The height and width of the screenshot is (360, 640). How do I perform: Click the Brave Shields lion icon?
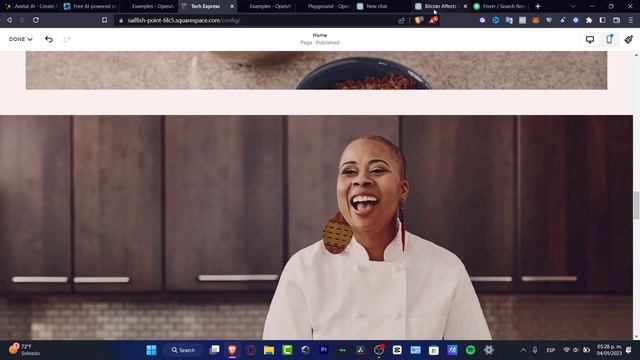point(418,20)
